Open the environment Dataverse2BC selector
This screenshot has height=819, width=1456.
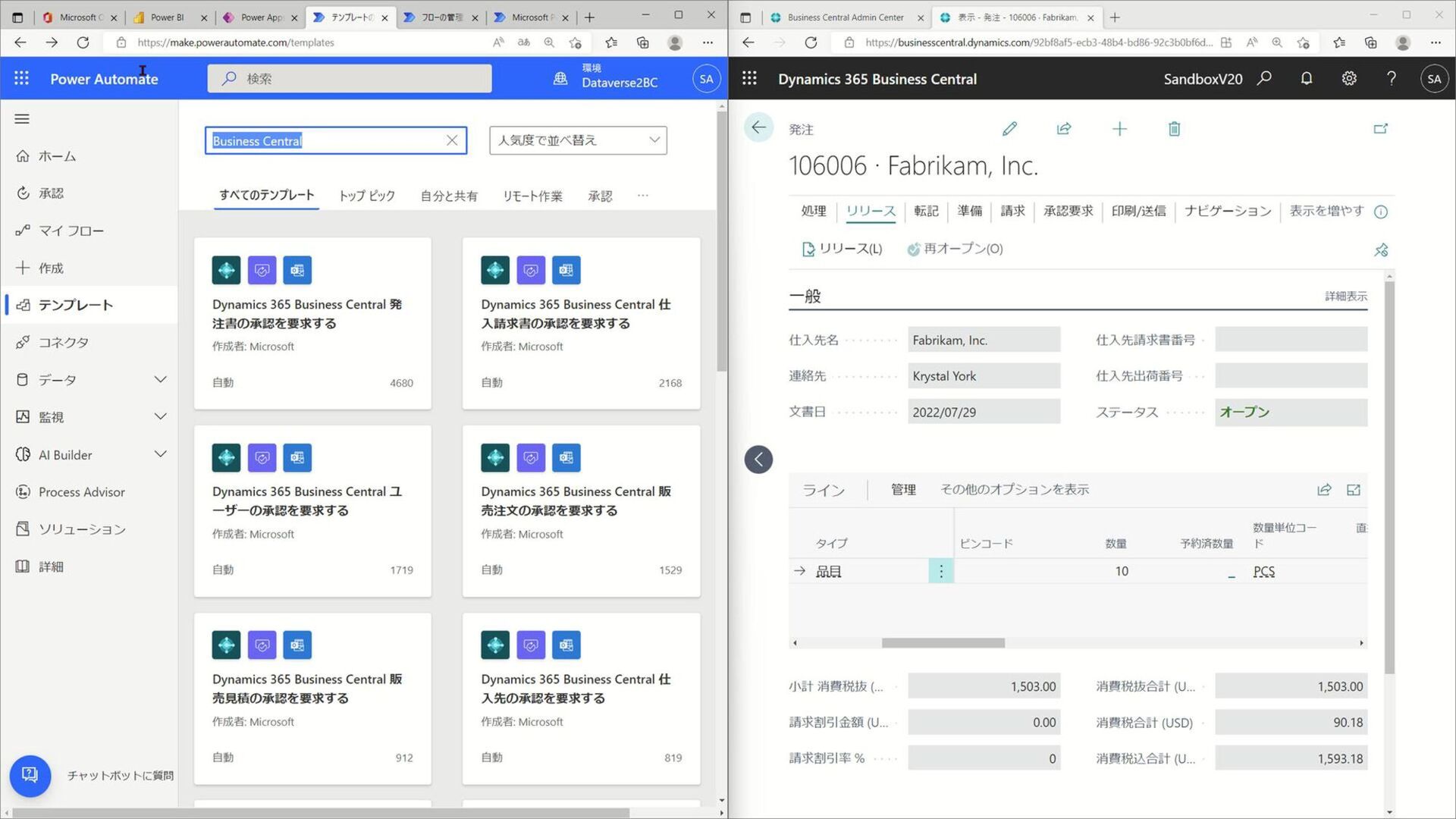605,78
